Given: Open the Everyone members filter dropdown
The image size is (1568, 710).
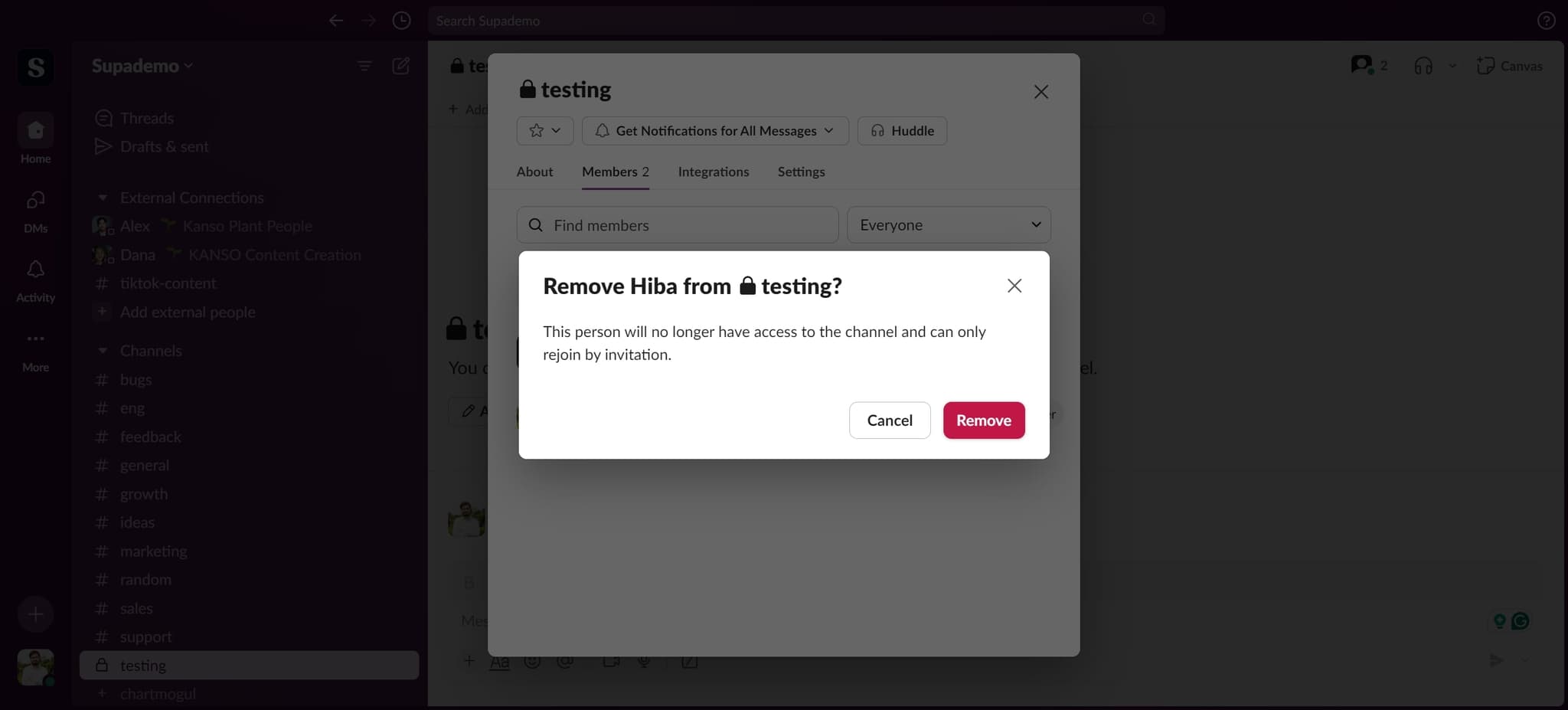Looking at the screenshot, I should (x=948, y=224).
